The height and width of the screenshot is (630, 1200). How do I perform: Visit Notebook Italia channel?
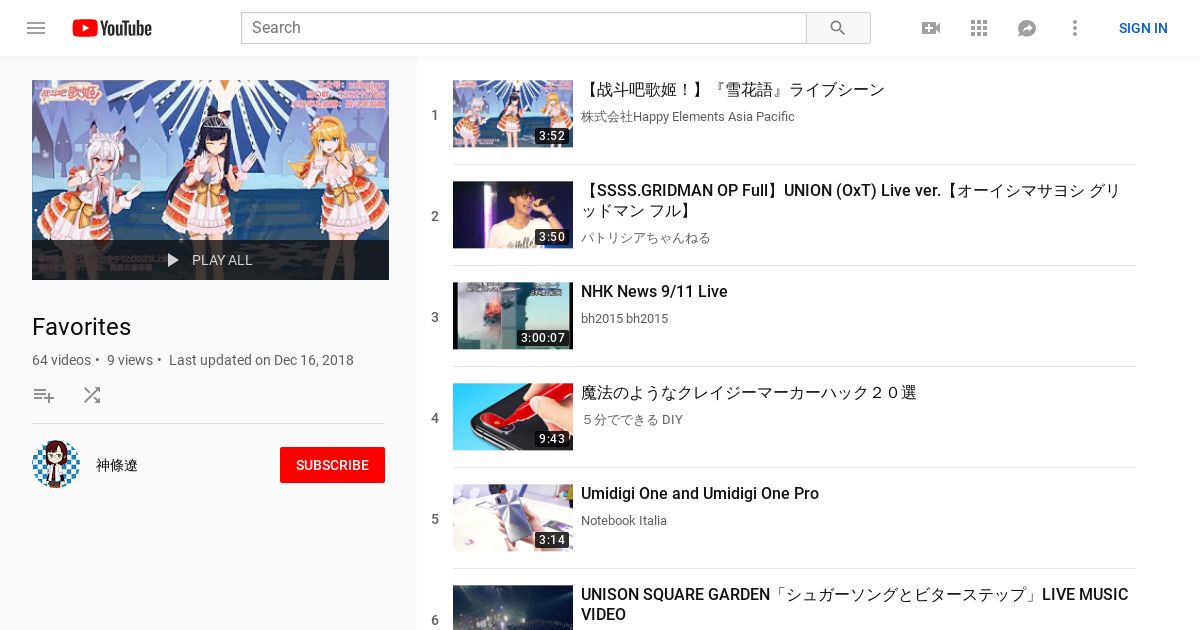tap(624, 521)
